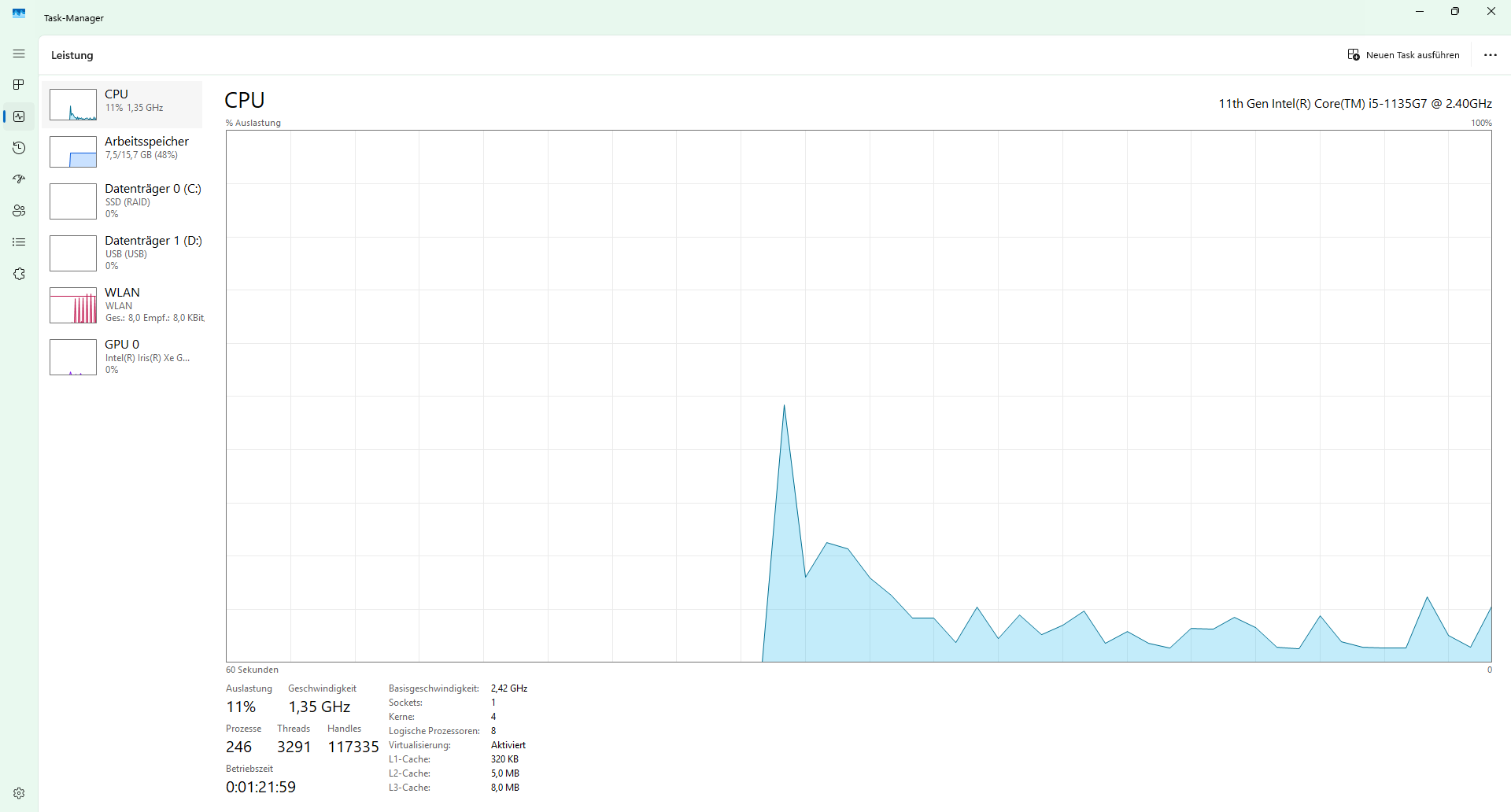Click the L3-Cache value 8,0 MB
This screenshot has width=1511, height=812.
tap(505, 788)
